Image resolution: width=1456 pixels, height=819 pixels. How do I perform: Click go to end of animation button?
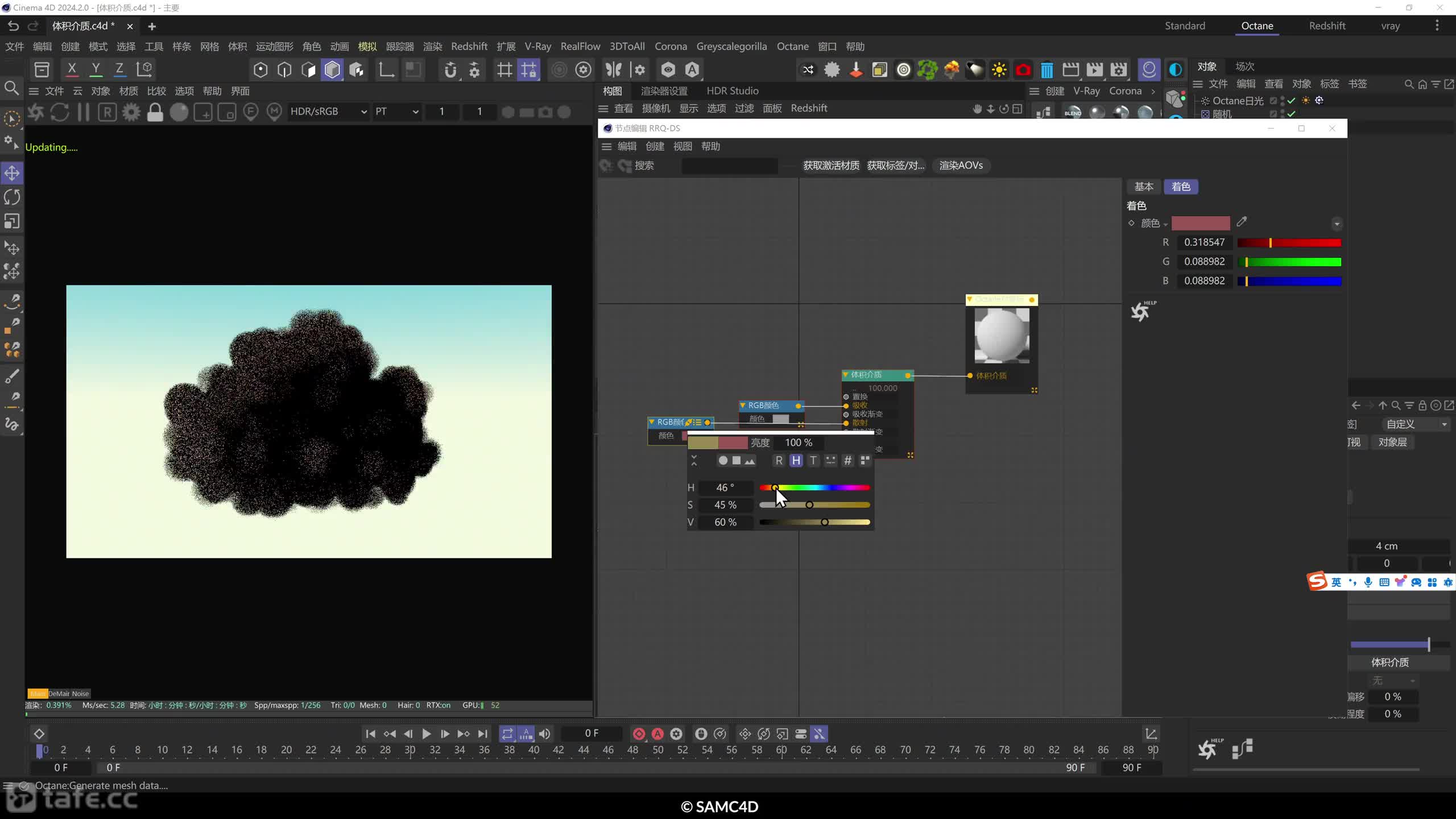(x=483, y=734)
